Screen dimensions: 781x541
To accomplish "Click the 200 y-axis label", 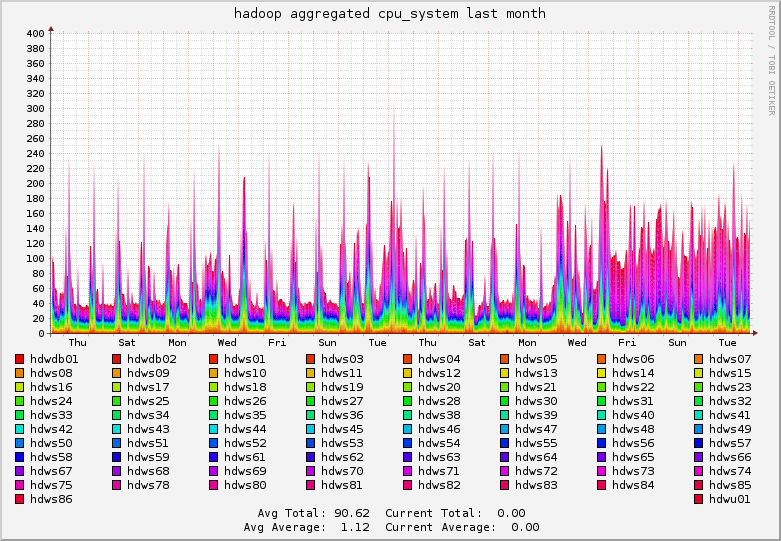I will (35, 184).
